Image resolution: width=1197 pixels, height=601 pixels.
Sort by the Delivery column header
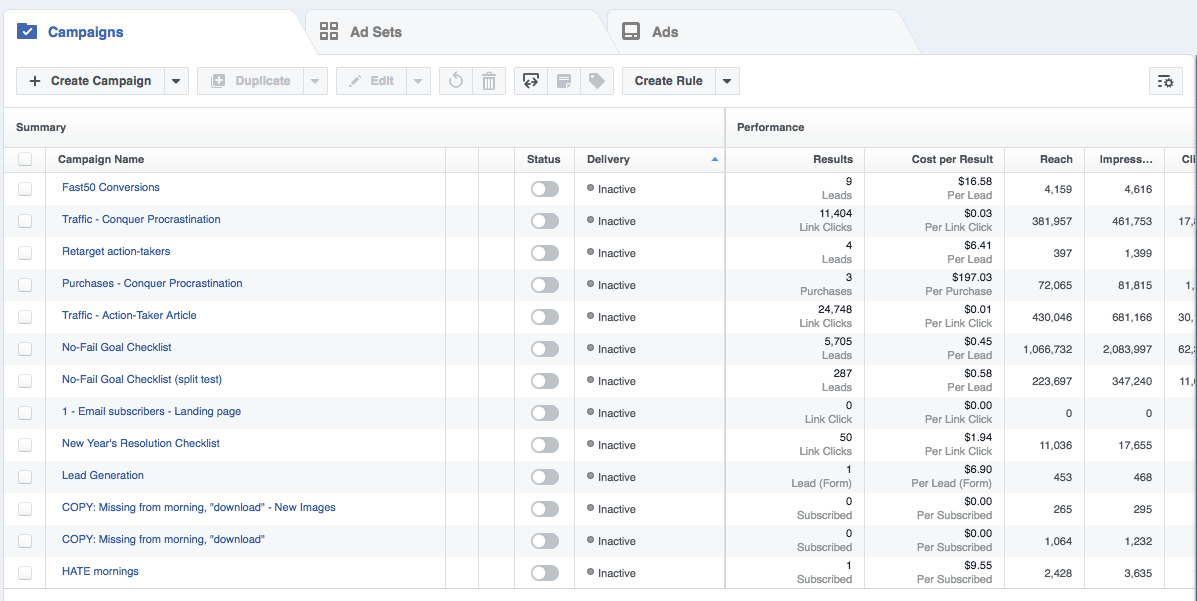[609, 159]
